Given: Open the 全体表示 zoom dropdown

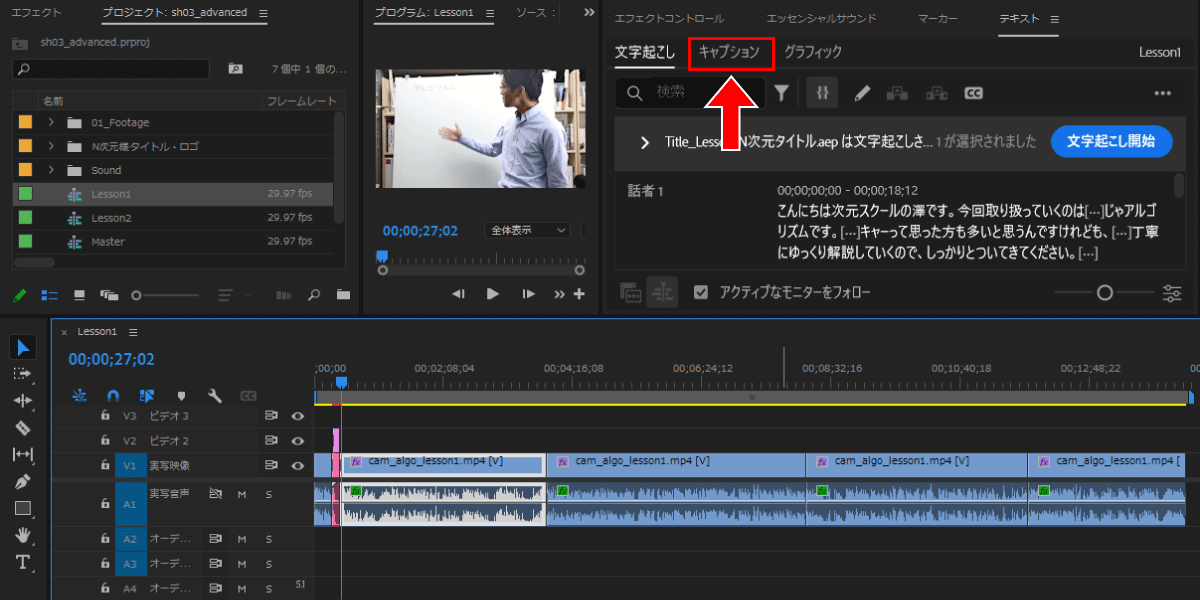Looking at the screenshot, I should click(527, 230).
